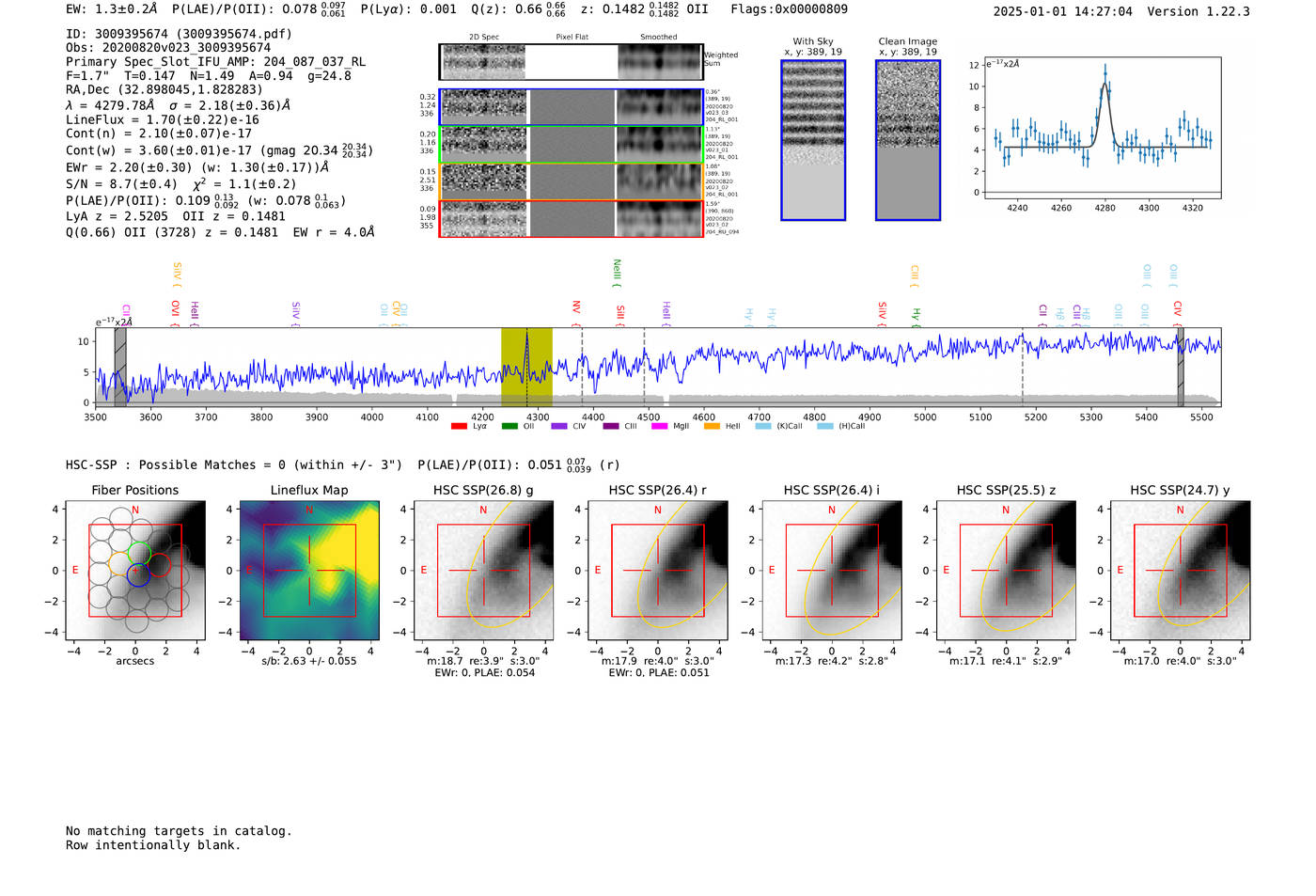Click the 'Pixel Flat' column header
Image resolution: width=1316 pixels, height=896 pixels.
coord(572,38)
